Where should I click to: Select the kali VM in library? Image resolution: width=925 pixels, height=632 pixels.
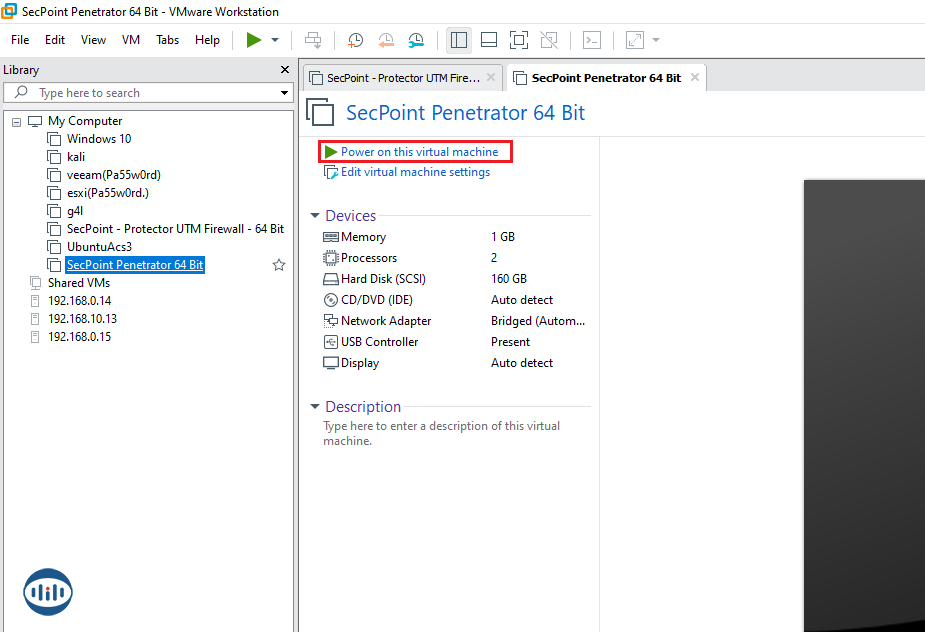(76, 157)
